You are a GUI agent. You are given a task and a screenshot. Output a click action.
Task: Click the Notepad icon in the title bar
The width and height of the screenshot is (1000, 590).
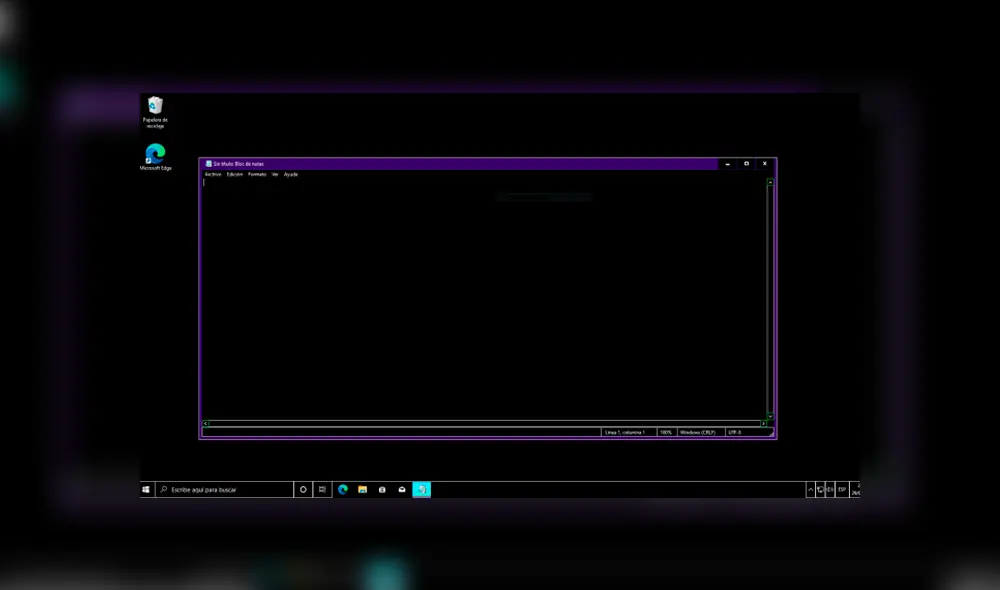[x=208, y=163]
